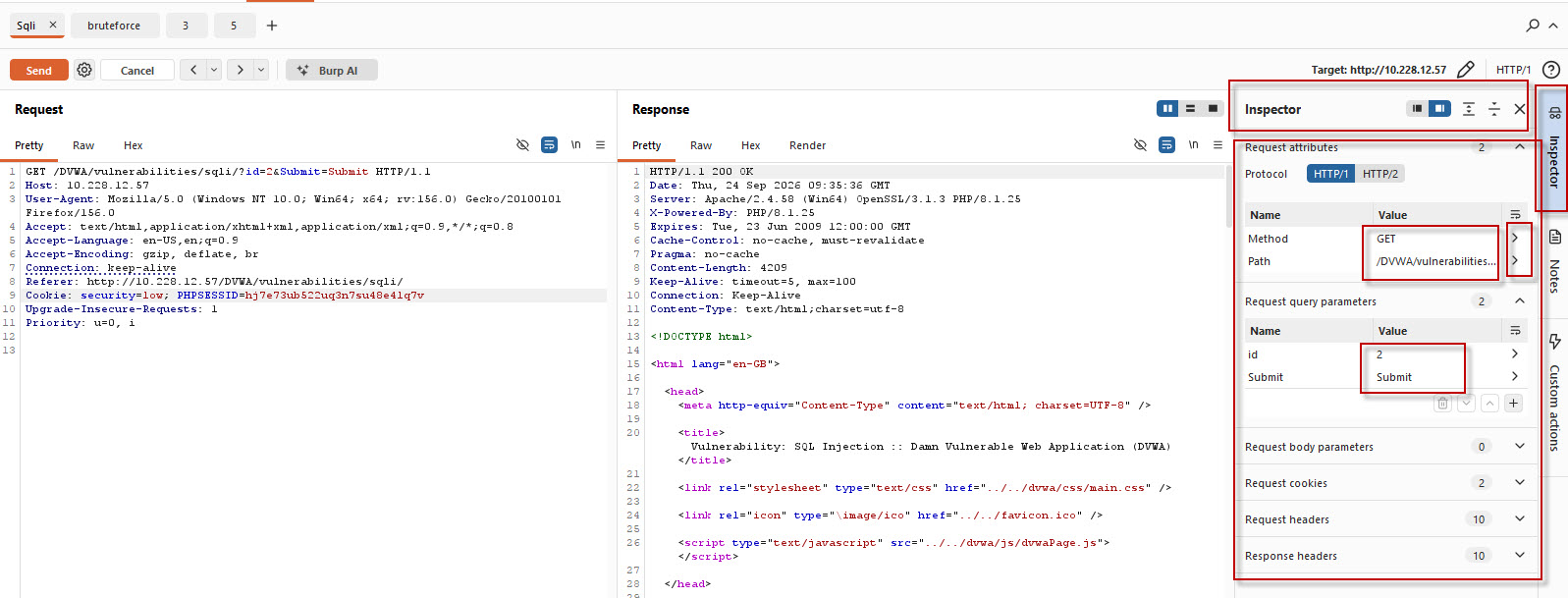Screen dimensions: 1568x598
Task: Add a new query parameter
Action: 1514,403
